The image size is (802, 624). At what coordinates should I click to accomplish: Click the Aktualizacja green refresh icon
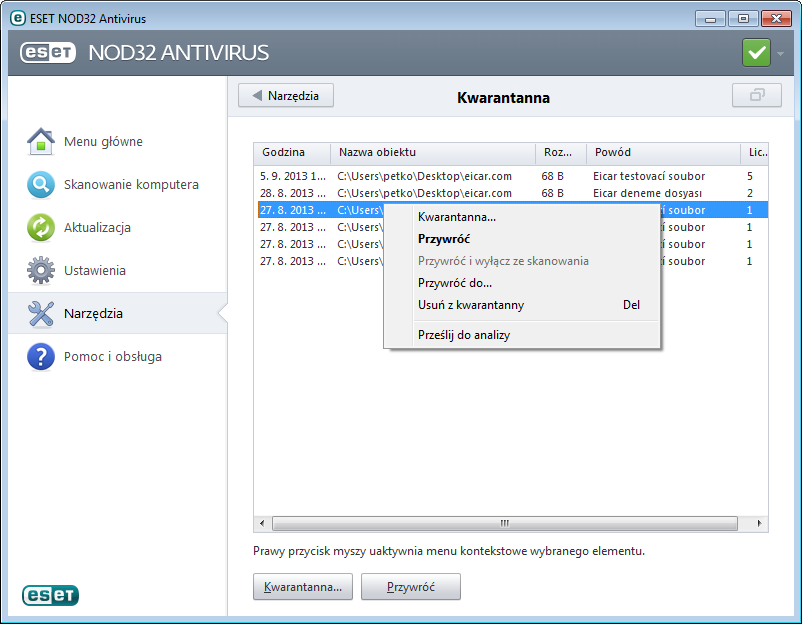41,227
